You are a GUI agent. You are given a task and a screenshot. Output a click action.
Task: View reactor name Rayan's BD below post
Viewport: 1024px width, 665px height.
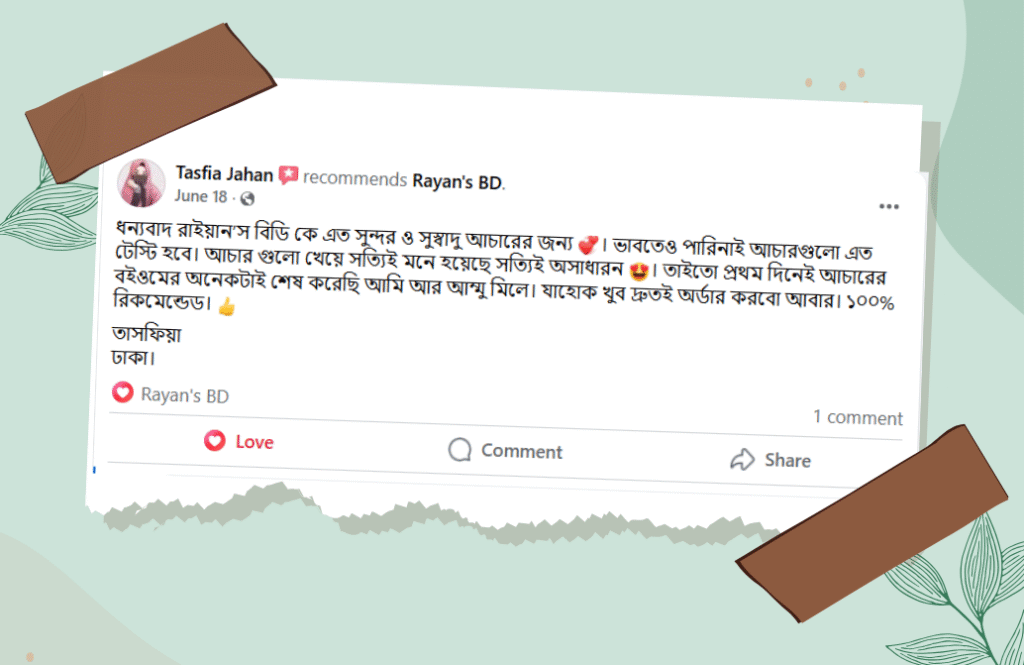pyautogui.click(x=185, y=395)
